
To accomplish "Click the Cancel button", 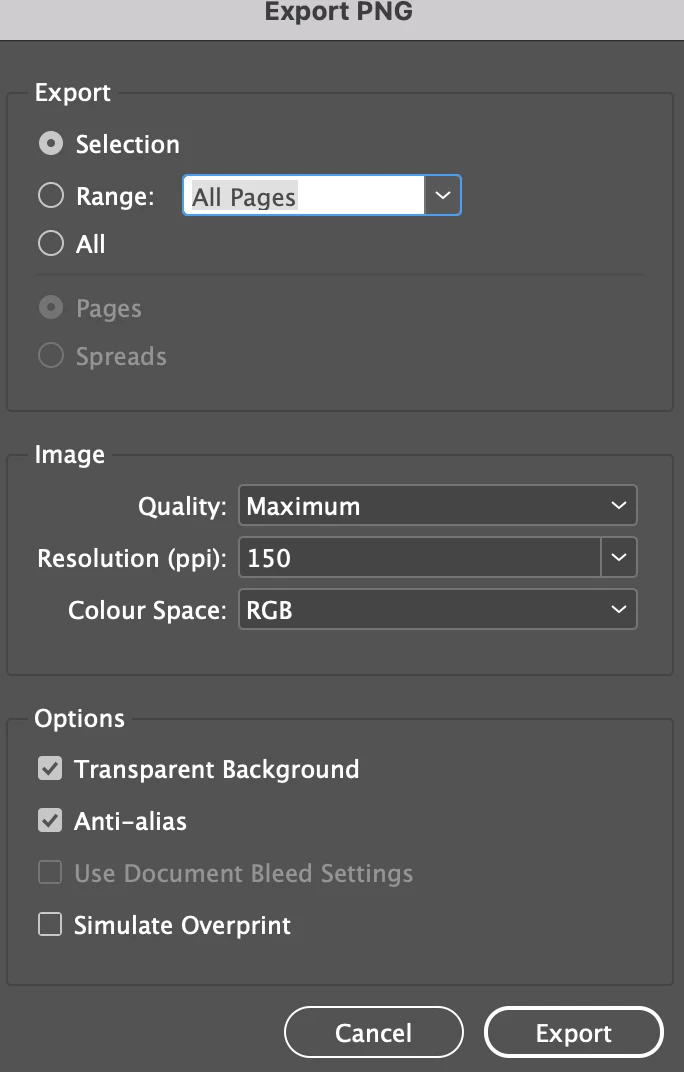I will click(373, 1033).
